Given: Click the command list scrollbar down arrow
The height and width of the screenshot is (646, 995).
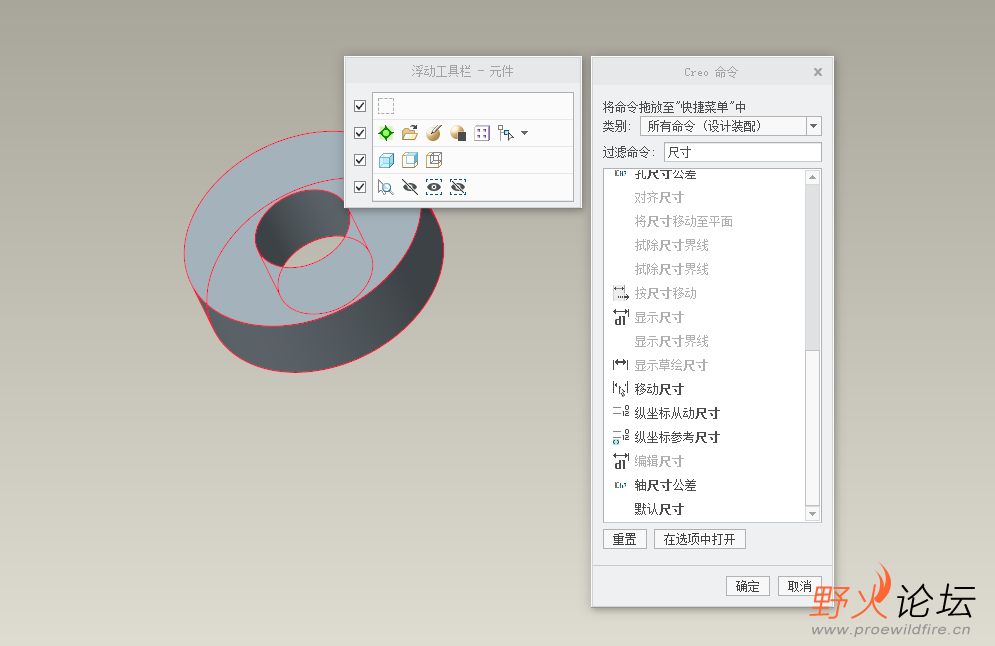Looking at the screenshot, I should [x=812, y=514].
